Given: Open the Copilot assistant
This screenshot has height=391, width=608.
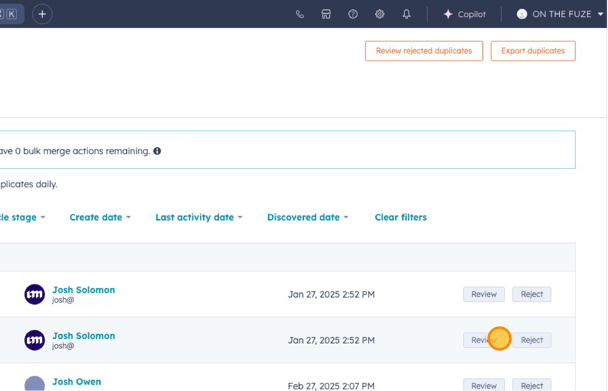Looking at the screenshot, I should coord(465,14).
